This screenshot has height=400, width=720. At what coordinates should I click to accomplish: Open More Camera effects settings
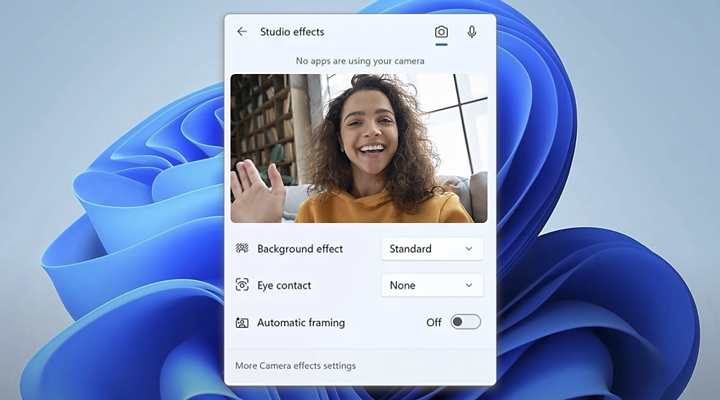point(295,366)
